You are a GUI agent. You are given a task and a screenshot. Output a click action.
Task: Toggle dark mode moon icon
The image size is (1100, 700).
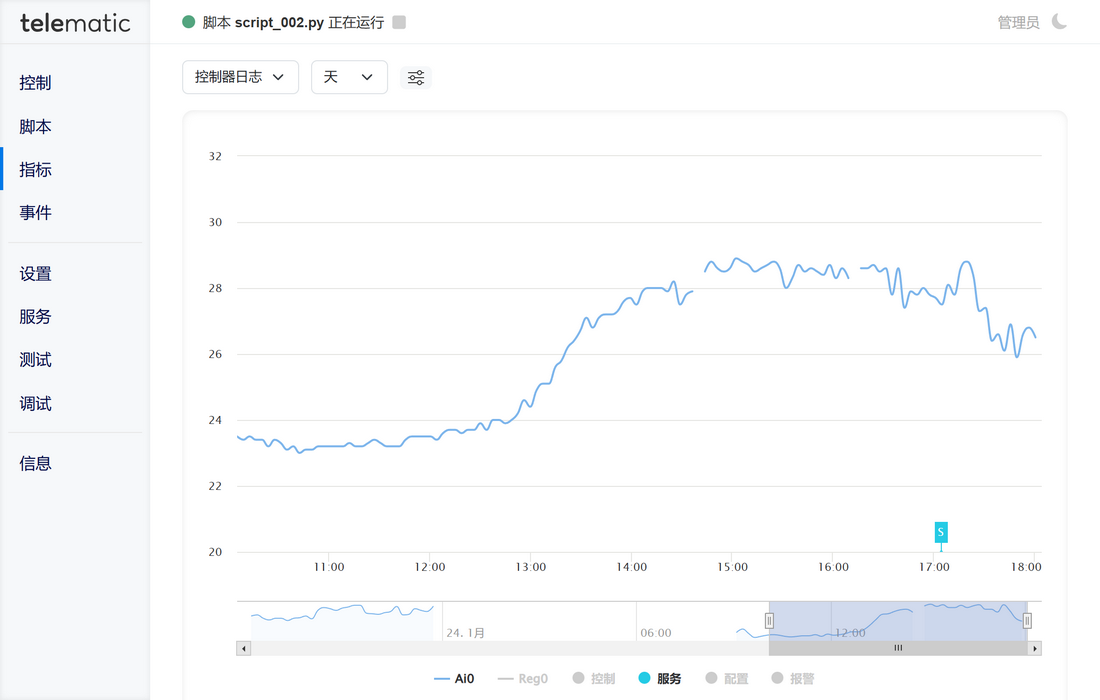[1059, 22]
